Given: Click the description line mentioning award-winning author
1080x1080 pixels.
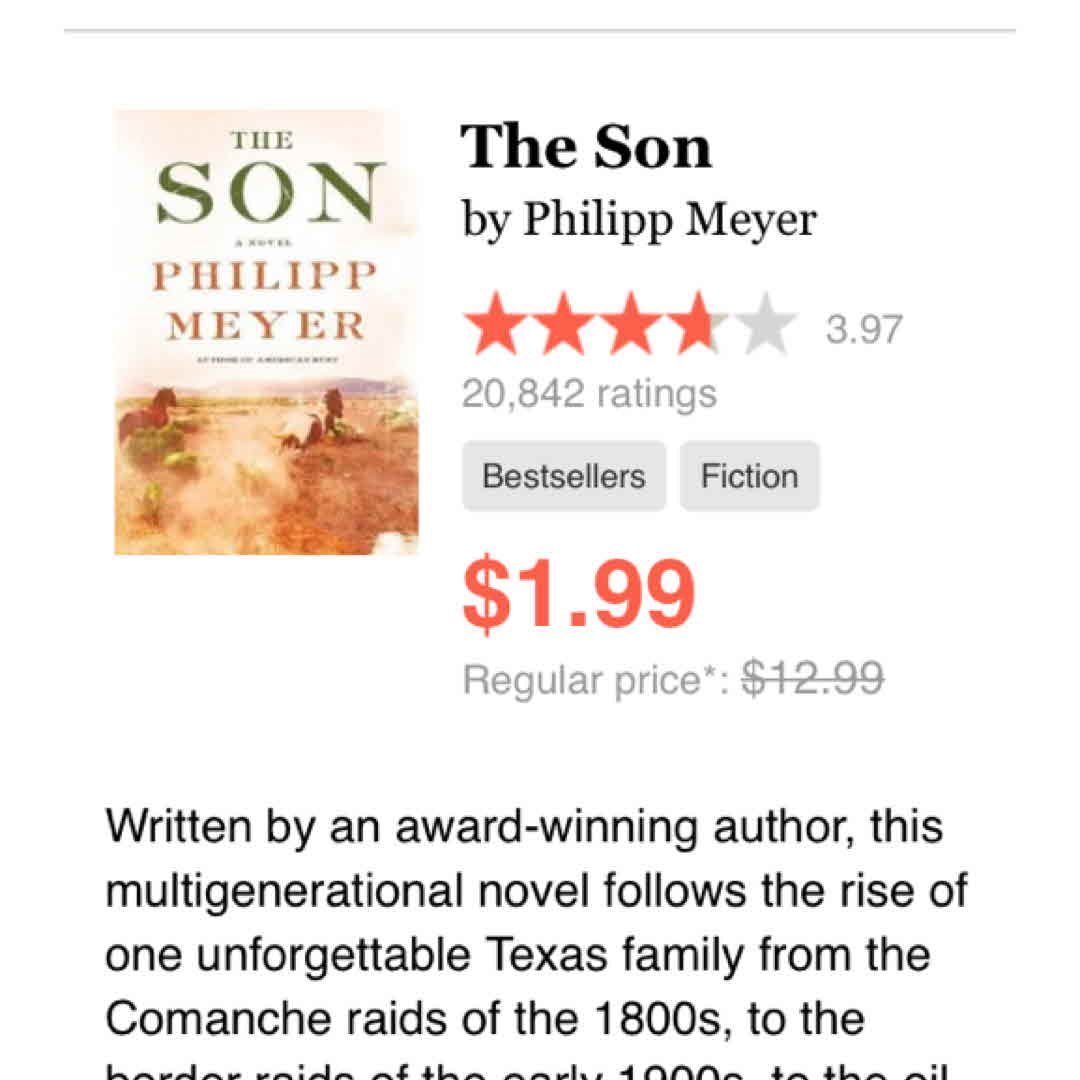Looking at the screenshot, I should tap(524, 827).
